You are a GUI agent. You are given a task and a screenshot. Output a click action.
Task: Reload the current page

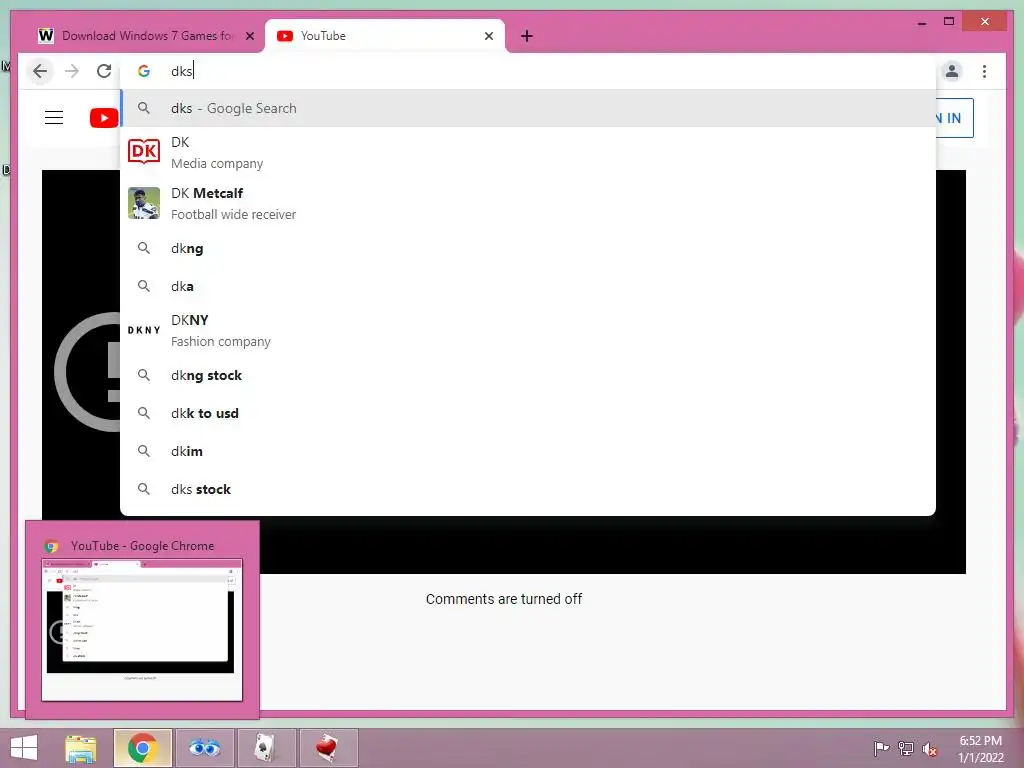pyautogui.click(x=104, y=71)
